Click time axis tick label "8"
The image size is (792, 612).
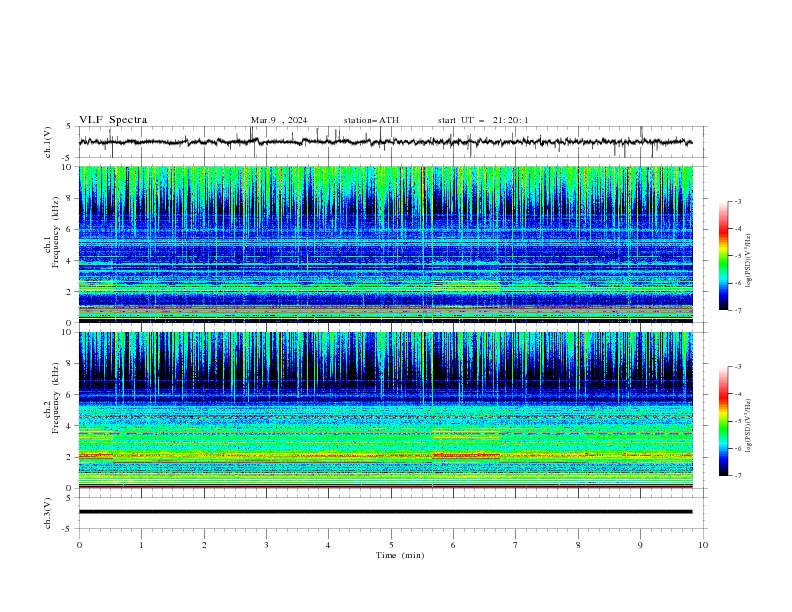point(578,545)
